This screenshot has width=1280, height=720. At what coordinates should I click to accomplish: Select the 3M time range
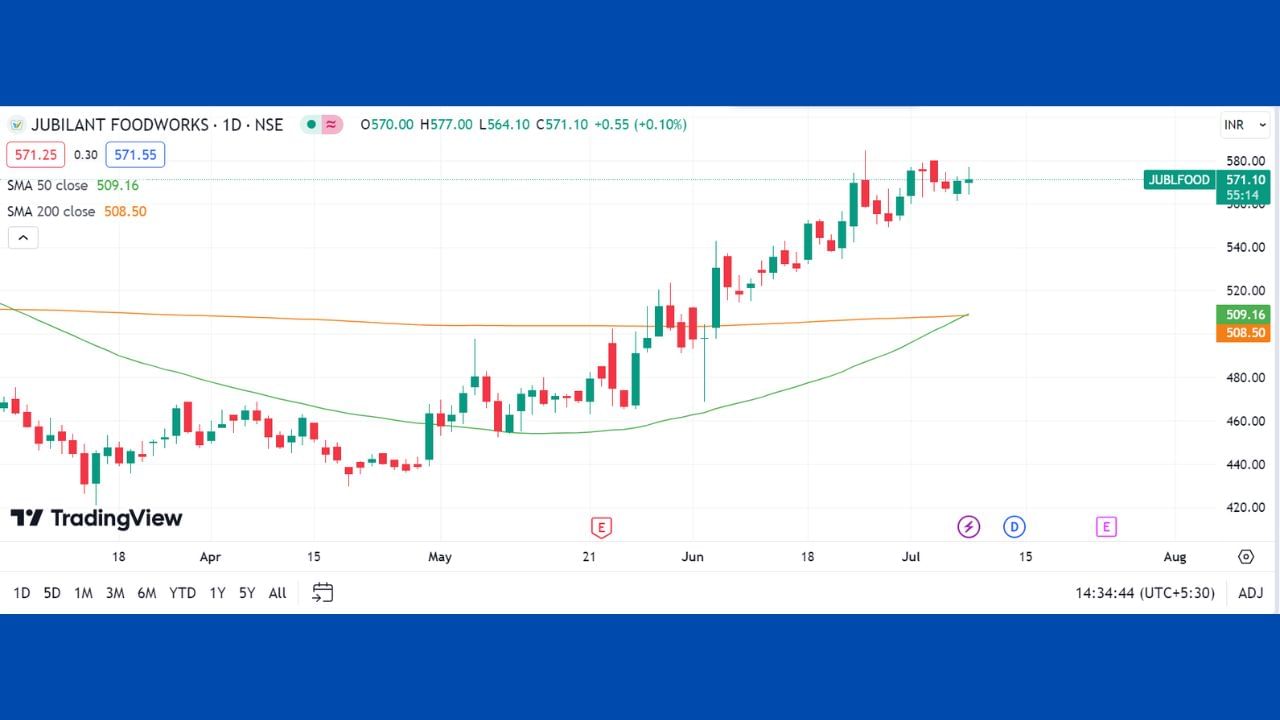coord(115,593)
